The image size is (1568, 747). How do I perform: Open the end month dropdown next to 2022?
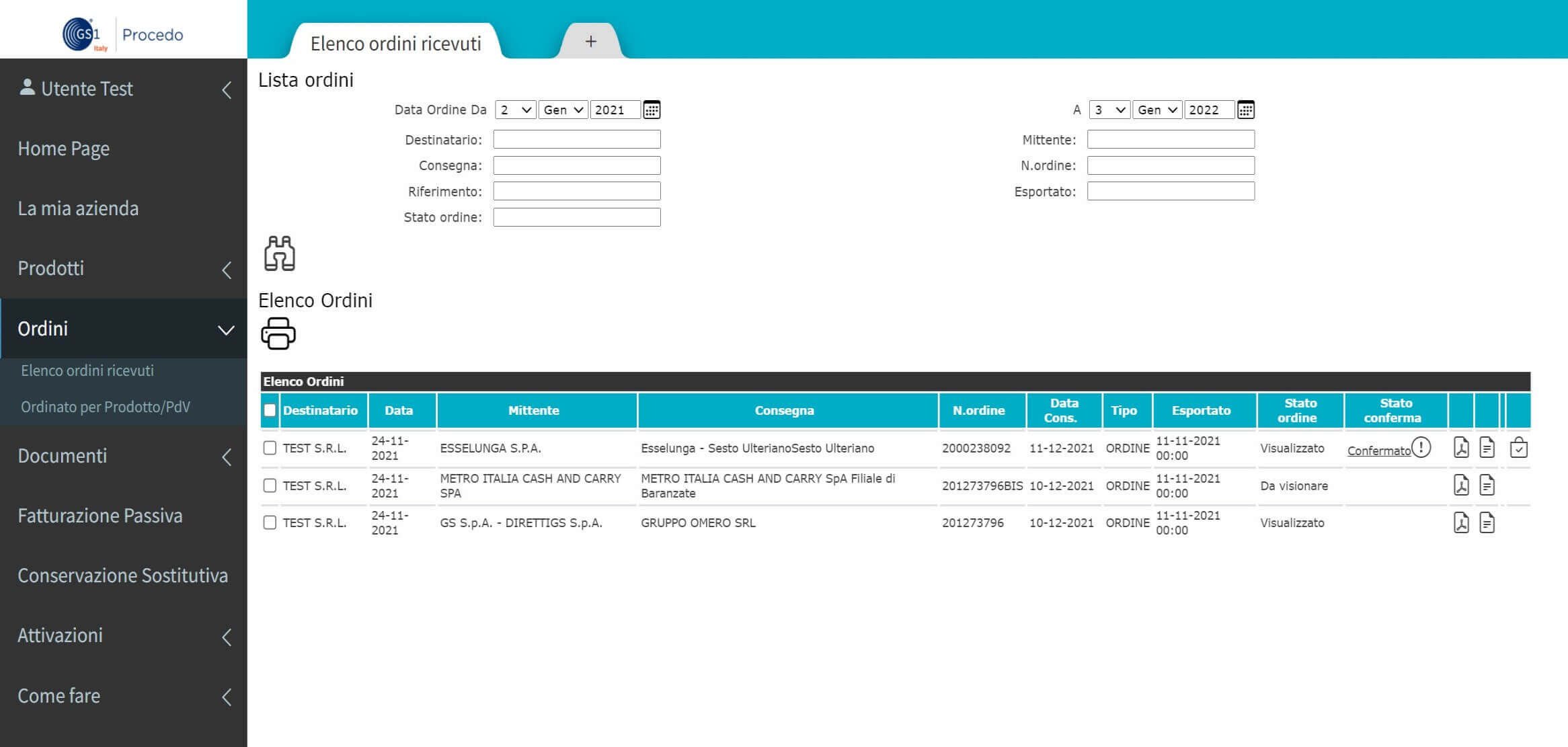(1157, 110)
